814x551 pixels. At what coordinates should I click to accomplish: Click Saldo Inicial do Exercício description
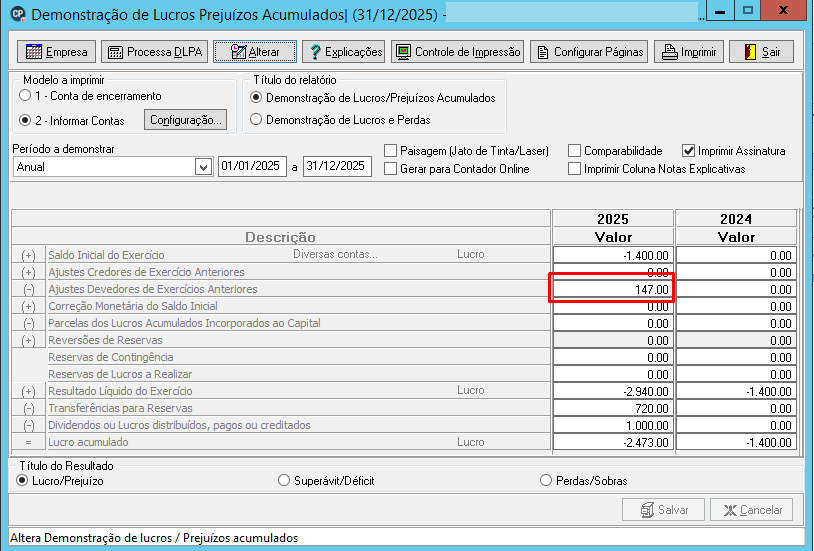(x=106, y=255)
